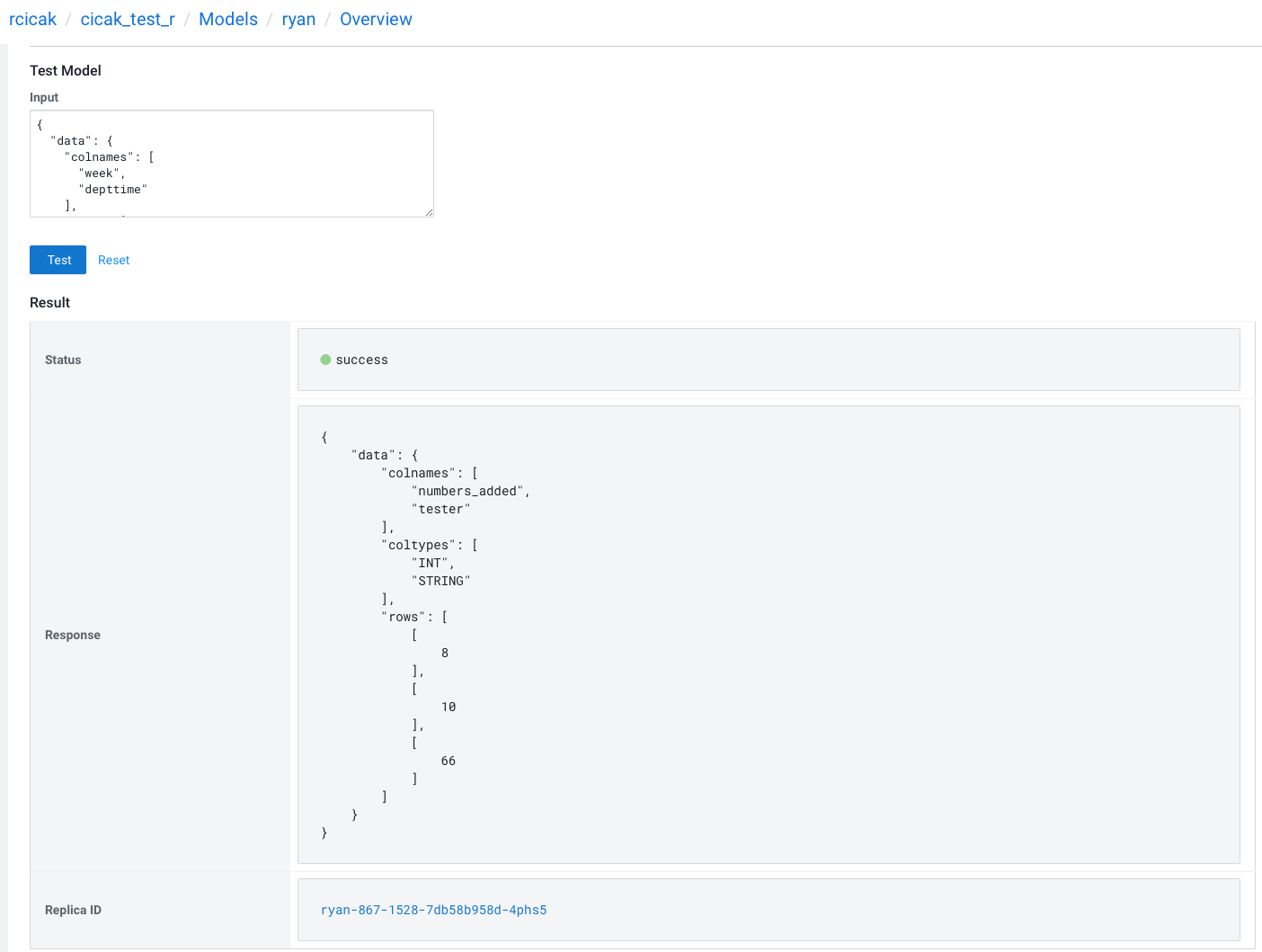1262x952 pixels.
Task: Click the Test Model section heading
Action: (x=66, y=70)
